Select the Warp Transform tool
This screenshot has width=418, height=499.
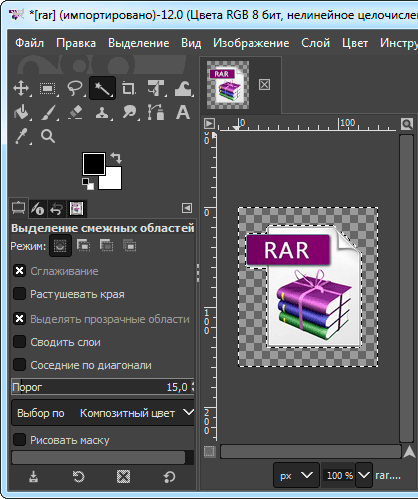tap(183, 89)
